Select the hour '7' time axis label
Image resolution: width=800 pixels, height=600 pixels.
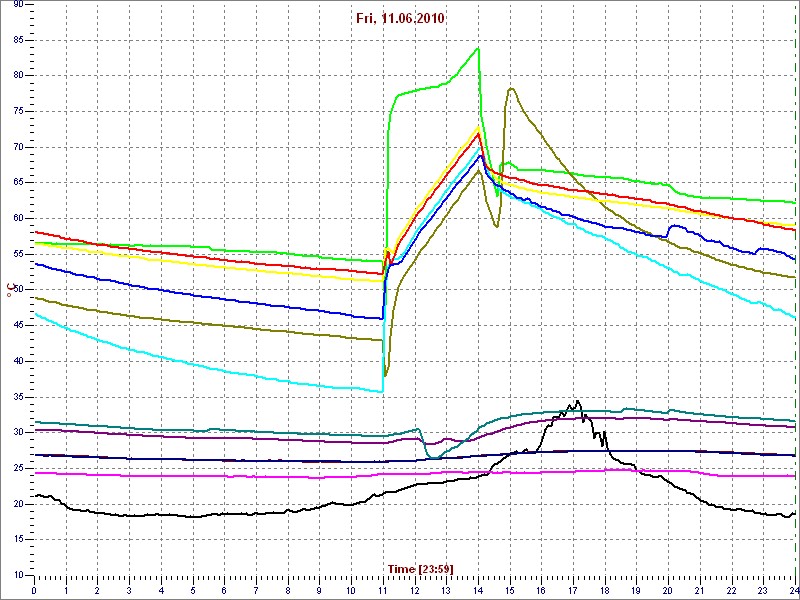tap(256, 591)
